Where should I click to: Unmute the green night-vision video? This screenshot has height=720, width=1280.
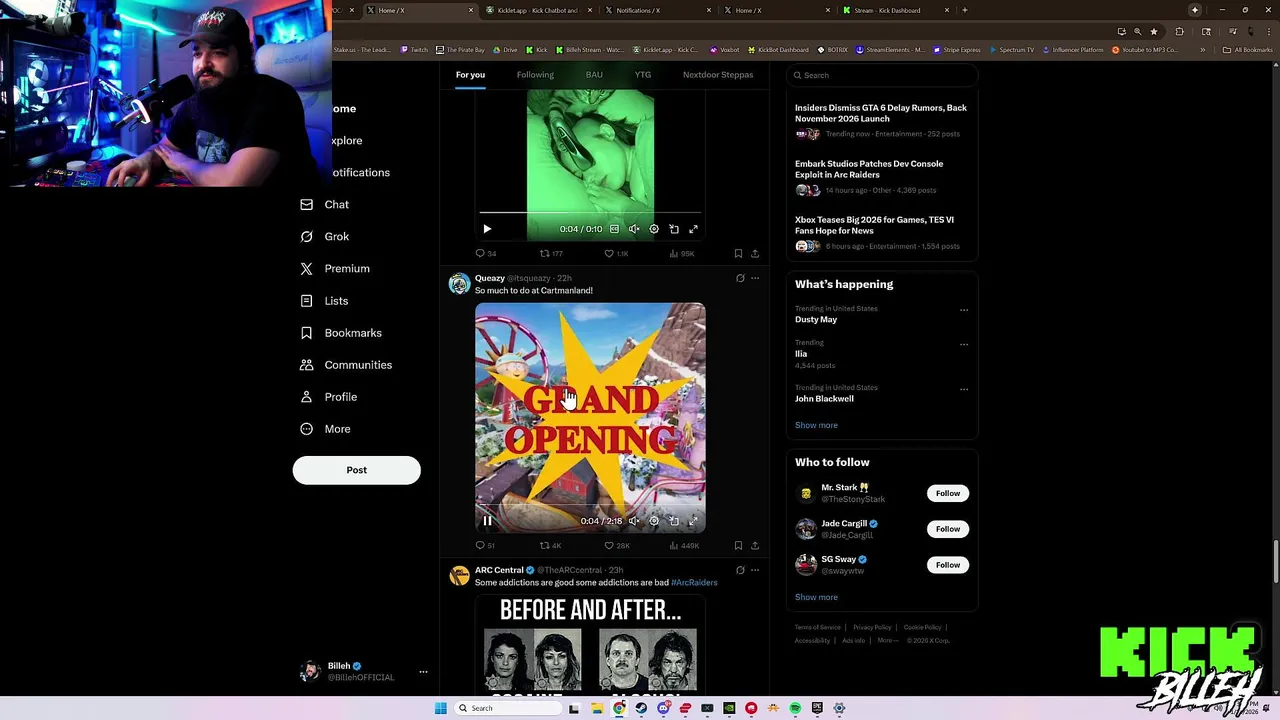pos(634,229)
